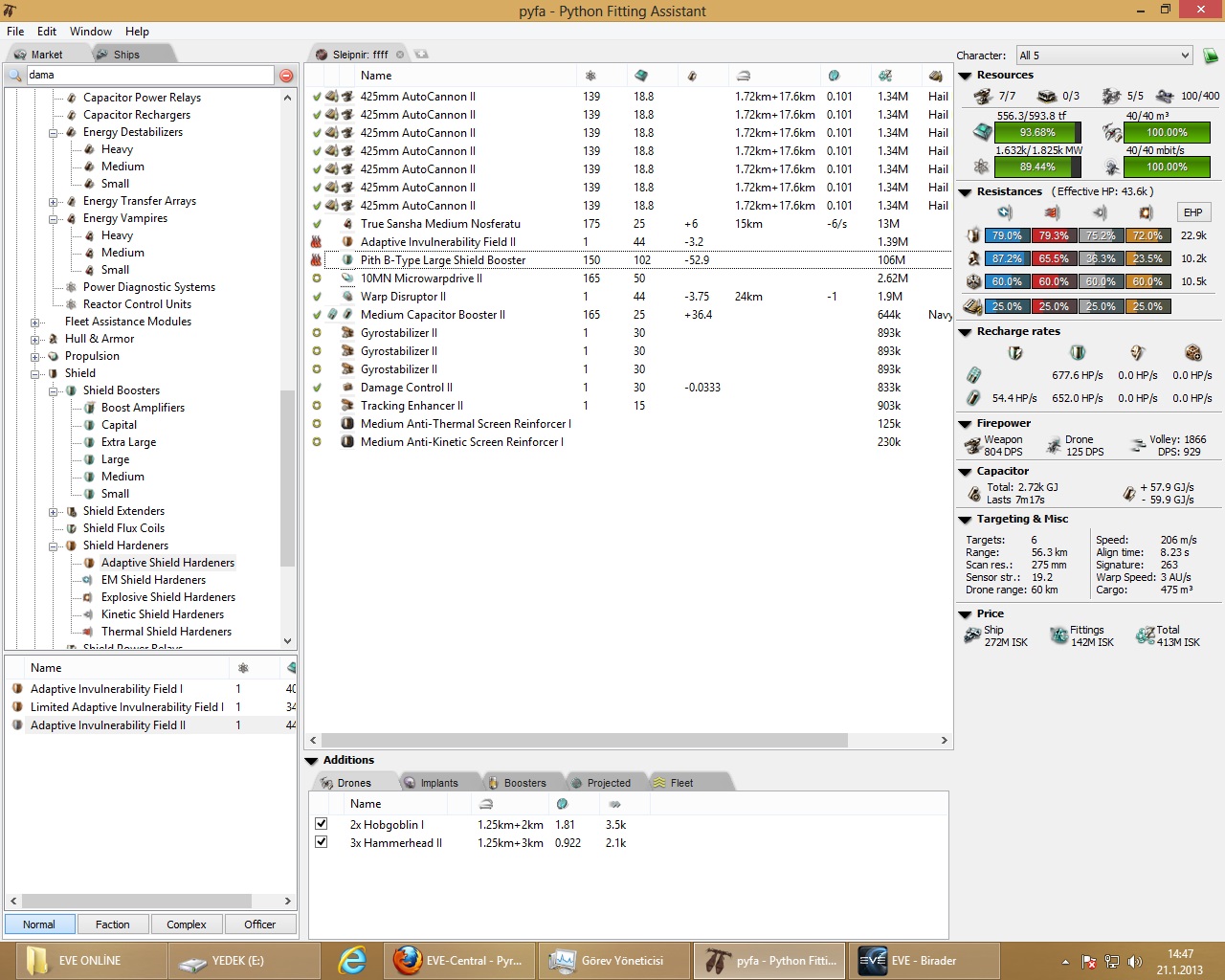1225x980 pixels.
Task: Click the turret hardpoints icon showing 7/7
Action: 983,96
